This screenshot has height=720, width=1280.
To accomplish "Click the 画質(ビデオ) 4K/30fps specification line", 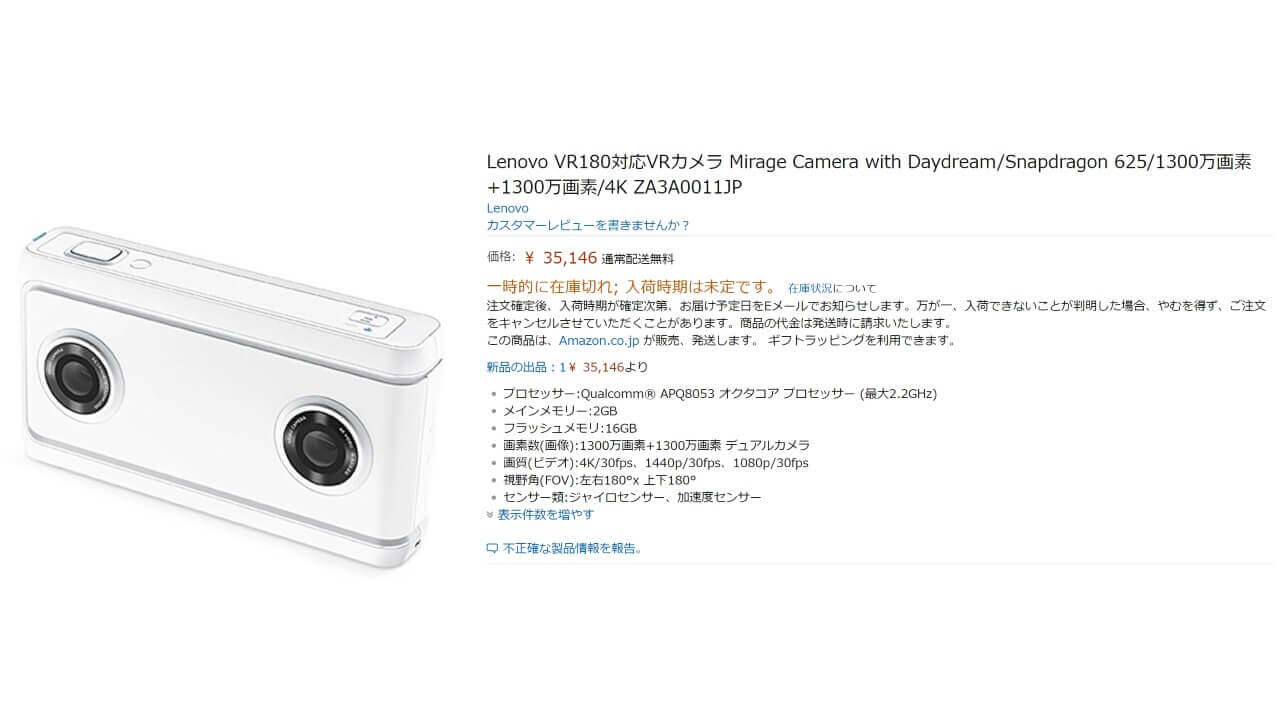I will 655,463.
